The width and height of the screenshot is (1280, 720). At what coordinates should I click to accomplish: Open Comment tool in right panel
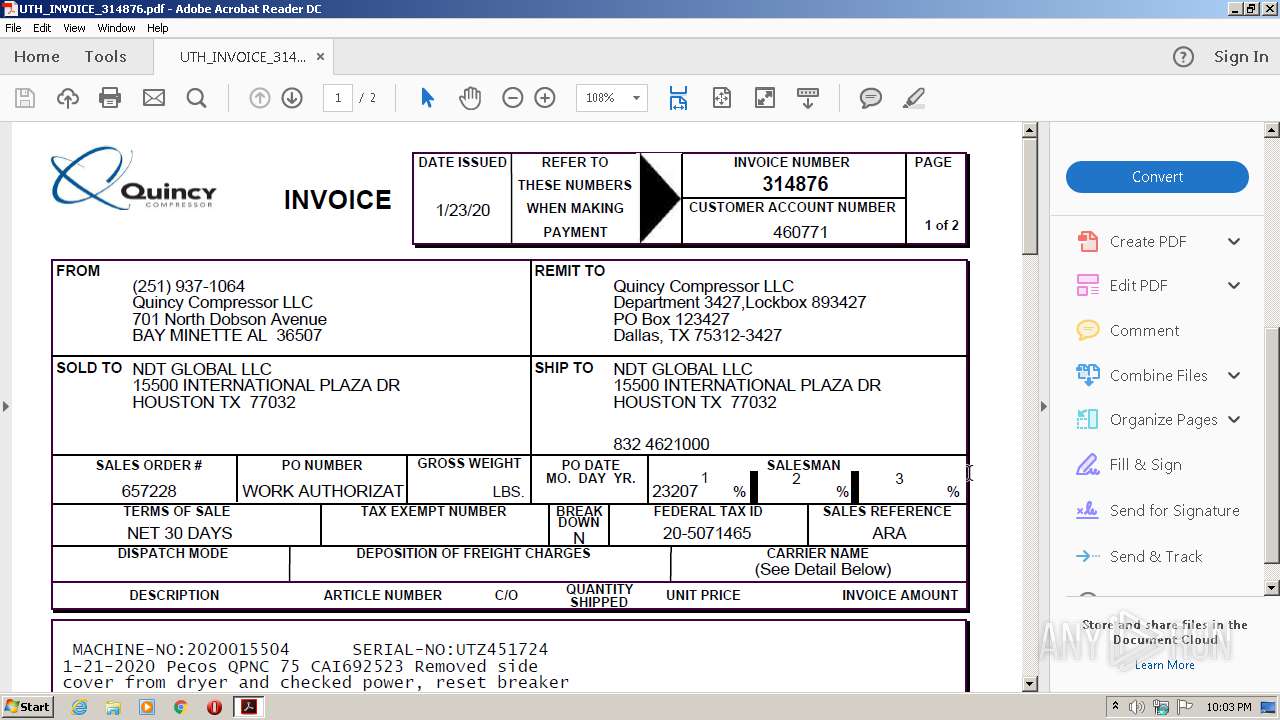click(x=1144, y=330)
